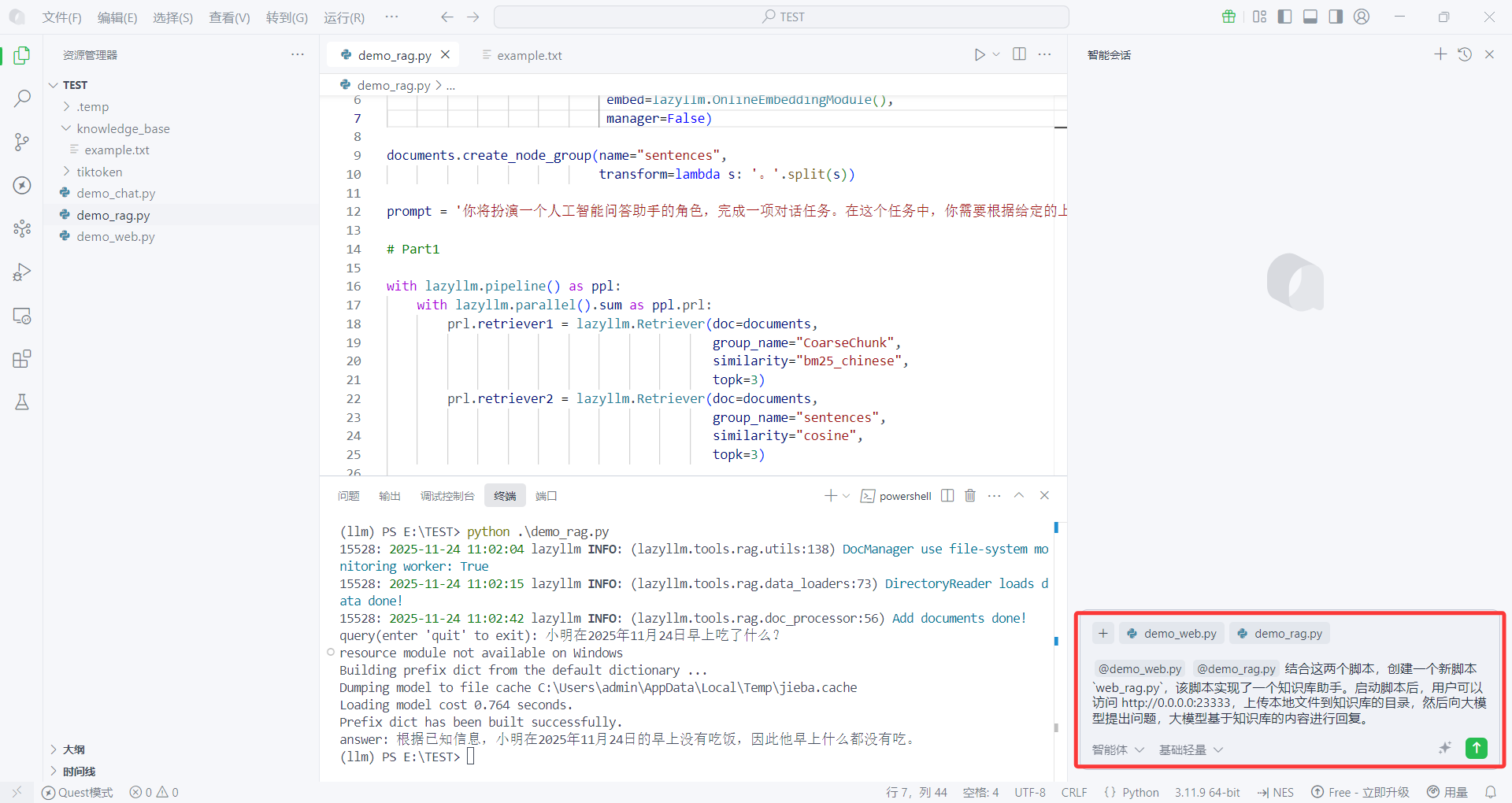Viewport: 1512px width, 803px height.
Task: Open the compass icon view in the activity bar
Action: [22, 185]
